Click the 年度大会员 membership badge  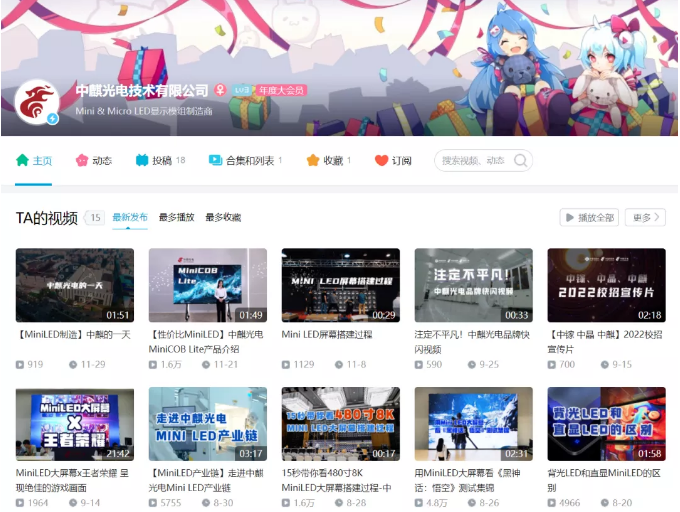(281, 90)
